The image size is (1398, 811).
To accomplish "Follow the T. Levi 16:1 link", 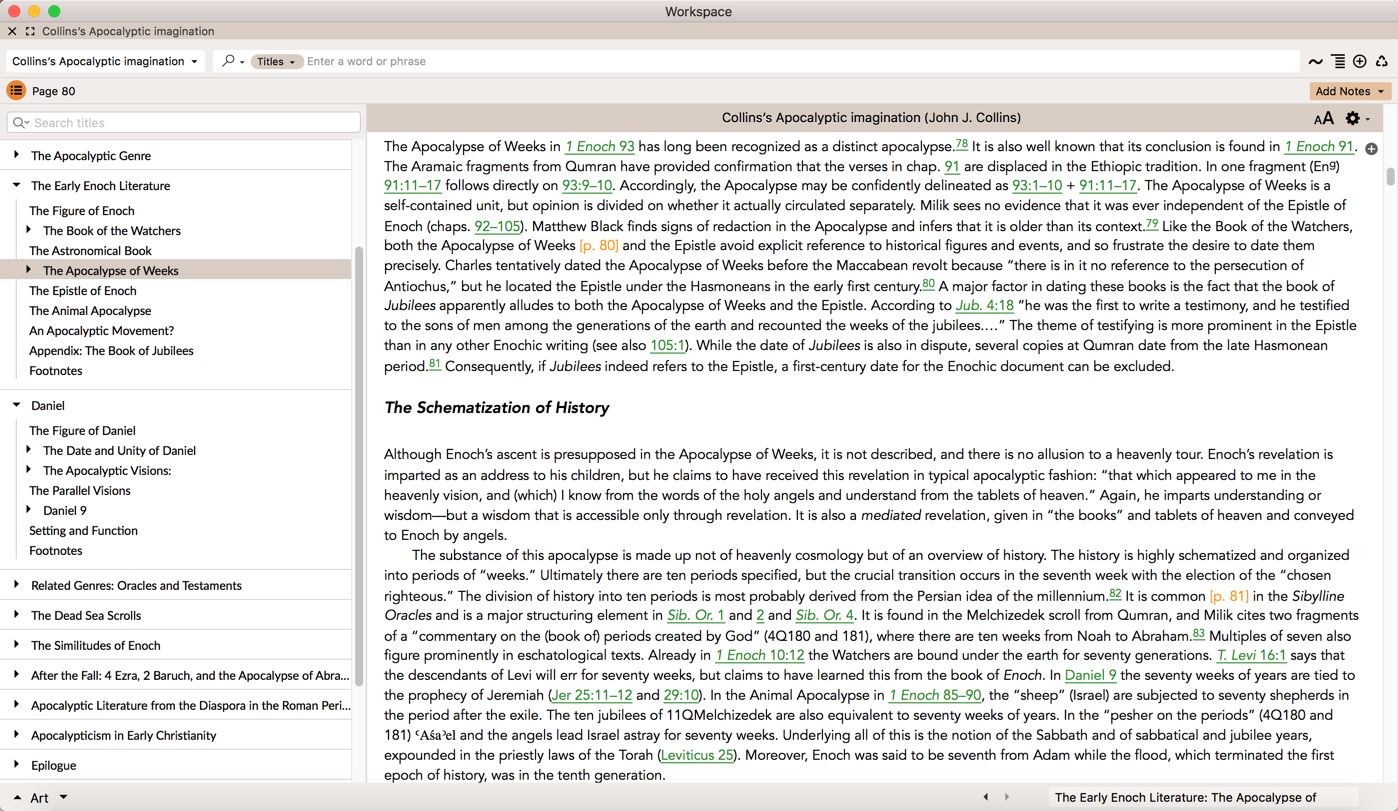I will tap(1251, 656).
